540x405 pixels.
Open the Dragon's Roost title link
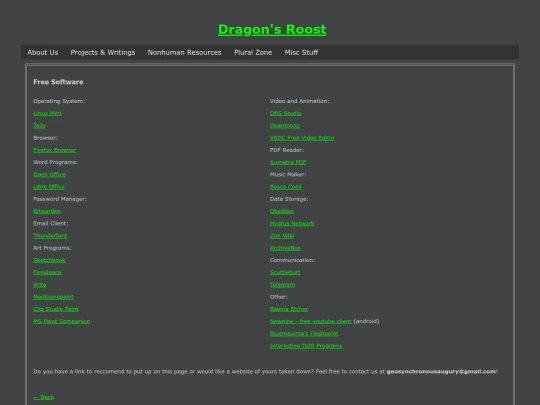click(x=272, y=30)
